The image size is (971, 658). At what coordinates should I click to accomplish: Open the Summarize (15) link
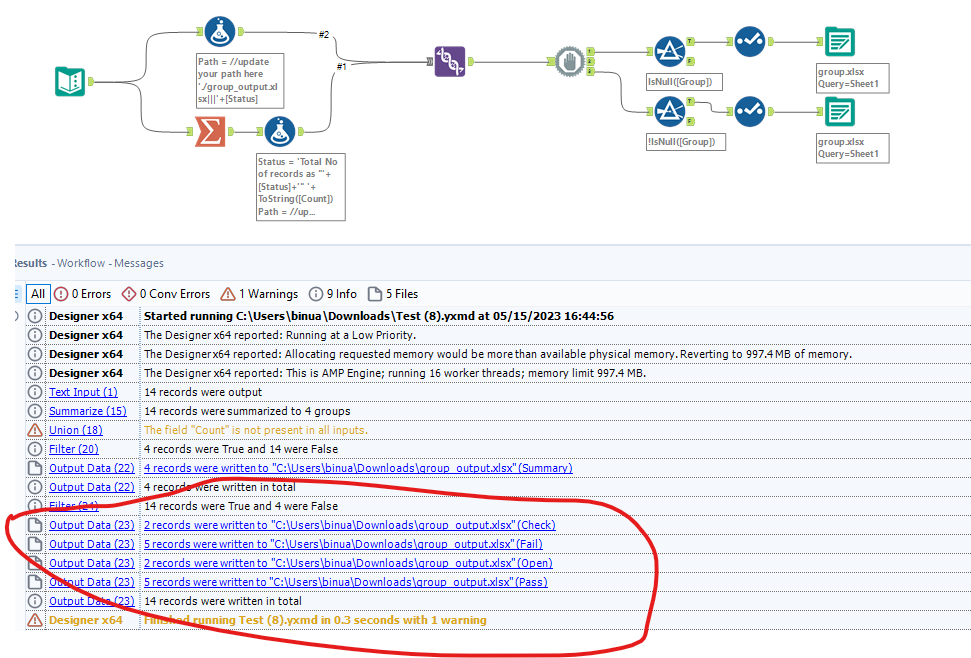coord(88,411)
